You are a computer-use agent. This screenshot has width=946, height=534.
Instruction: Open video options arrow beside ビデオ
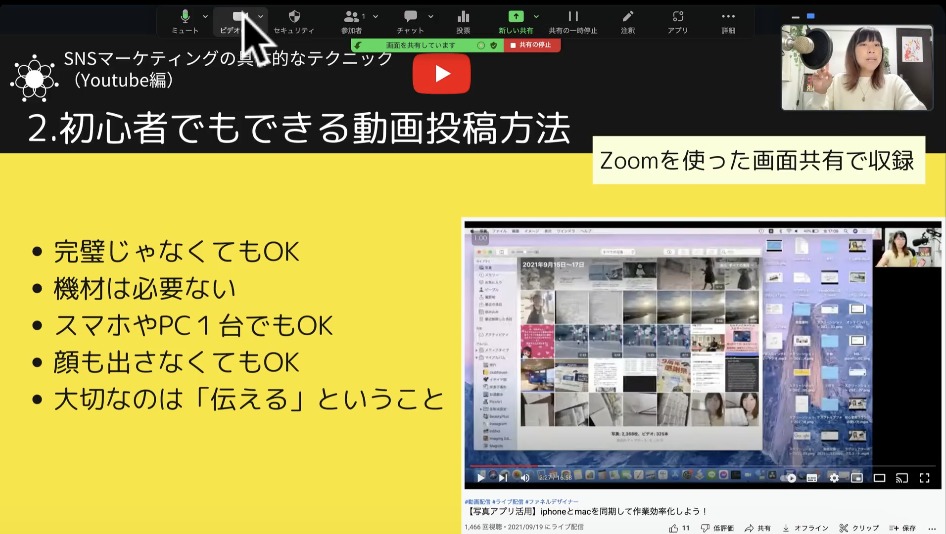click(x=260, y=16)
